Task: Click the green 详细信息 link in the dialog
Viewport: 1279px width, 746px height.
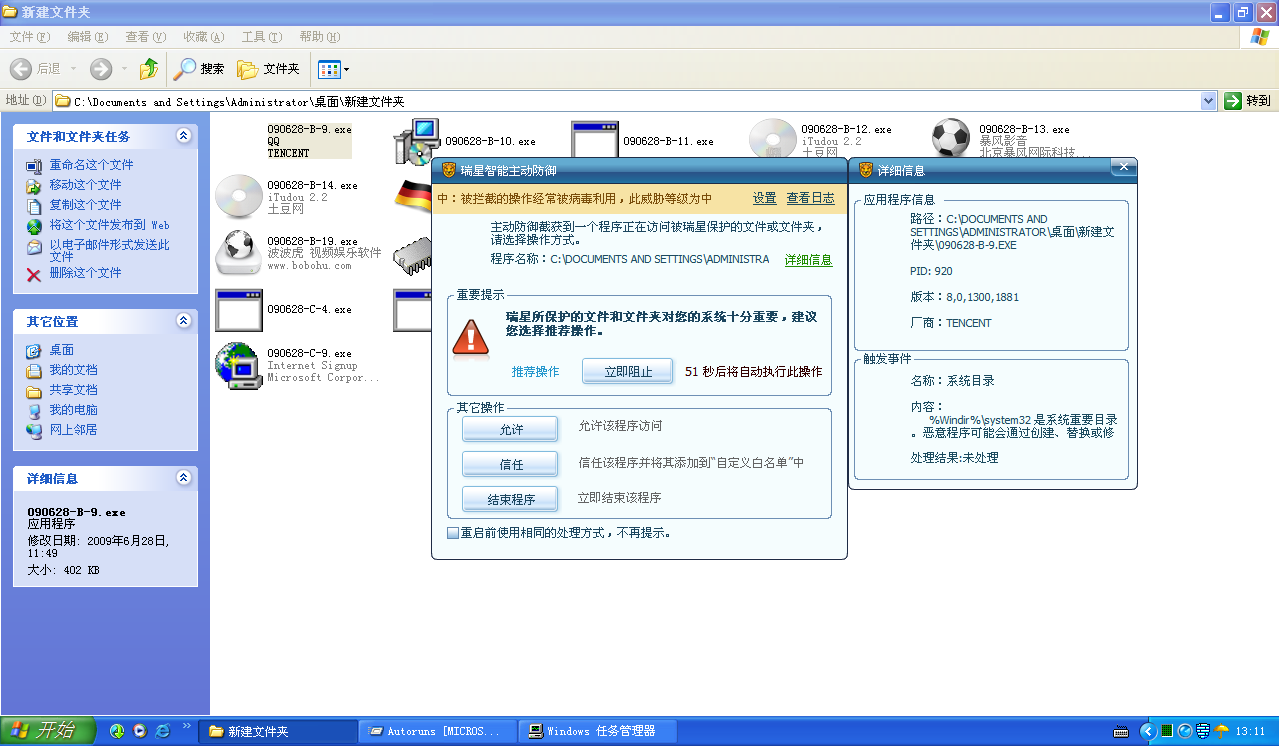Action: [x=808, y=260]
